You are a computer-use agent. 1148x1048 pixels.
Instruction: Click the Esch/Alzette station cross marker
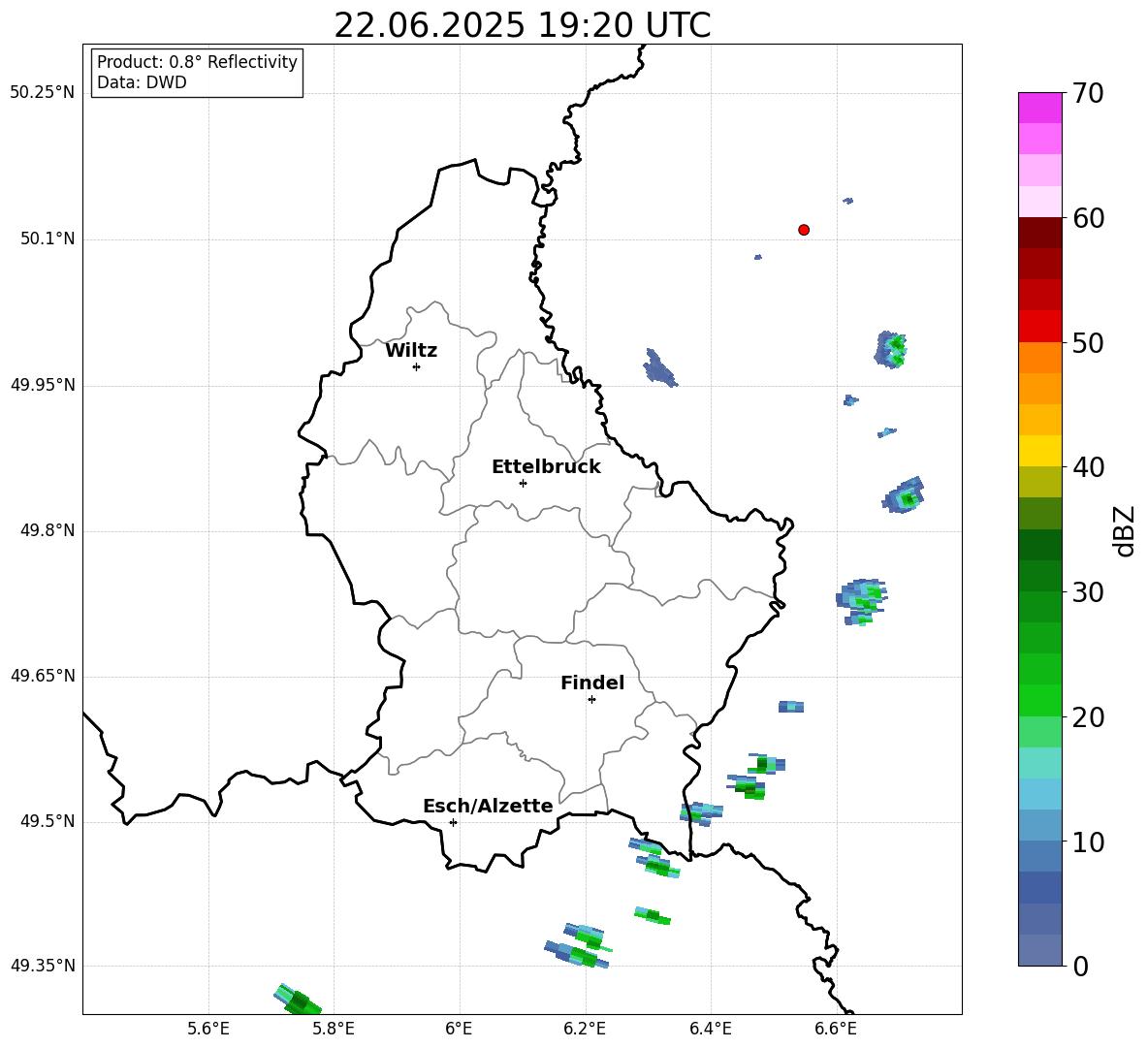click(453, 822)
